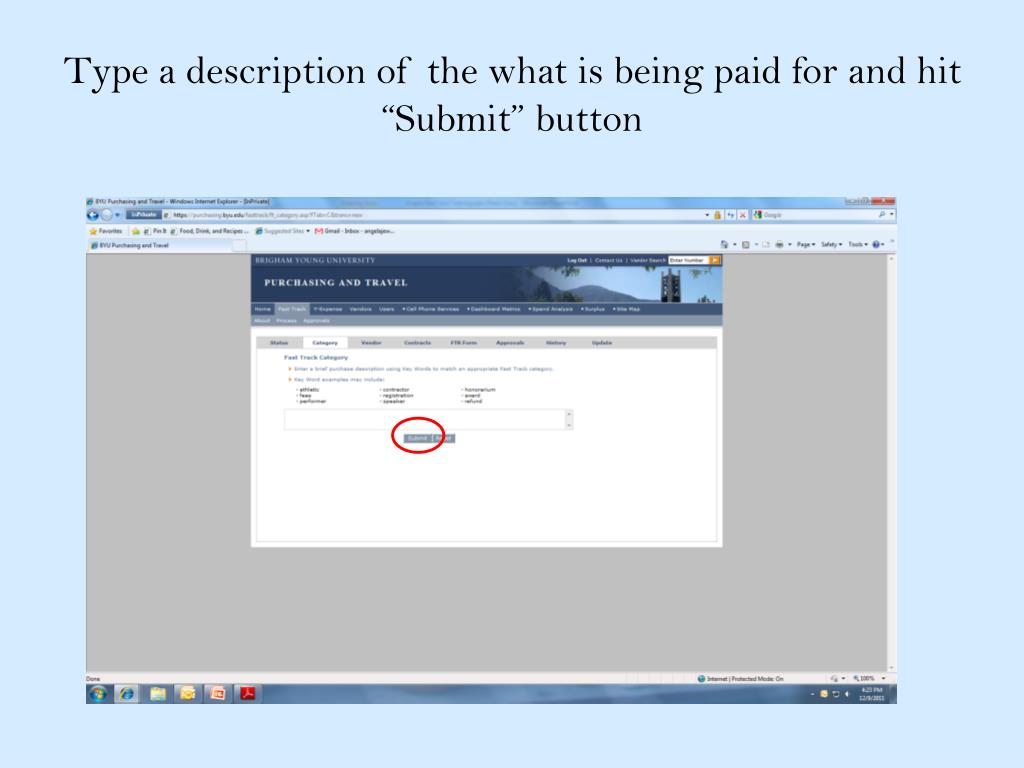Screen dimensions: 1024x768
Task: Switch to the Vendor tab
Action: (x=371, y=343)
